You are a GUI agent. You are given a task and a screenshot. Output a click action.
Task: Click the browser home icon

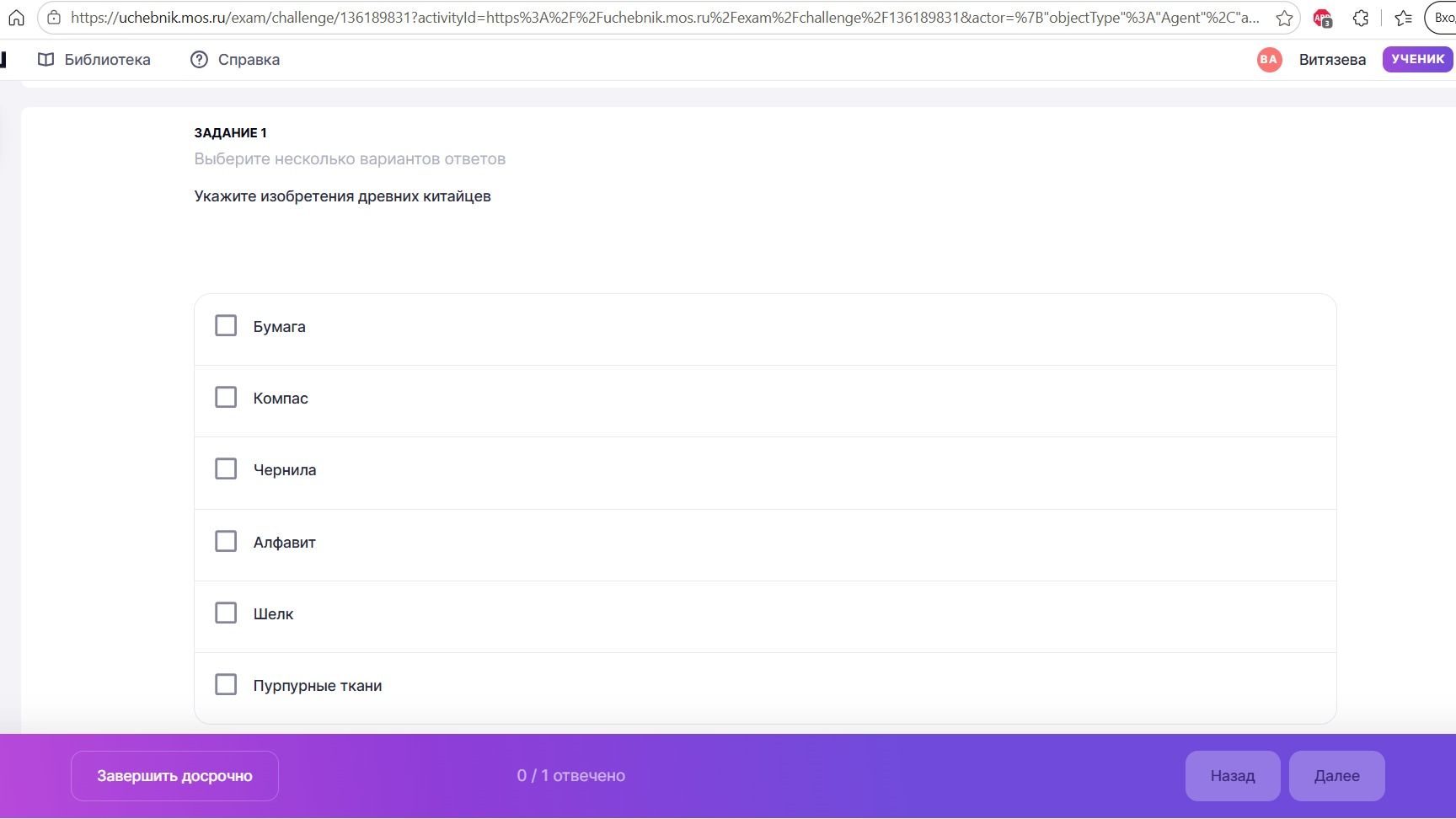16,18
